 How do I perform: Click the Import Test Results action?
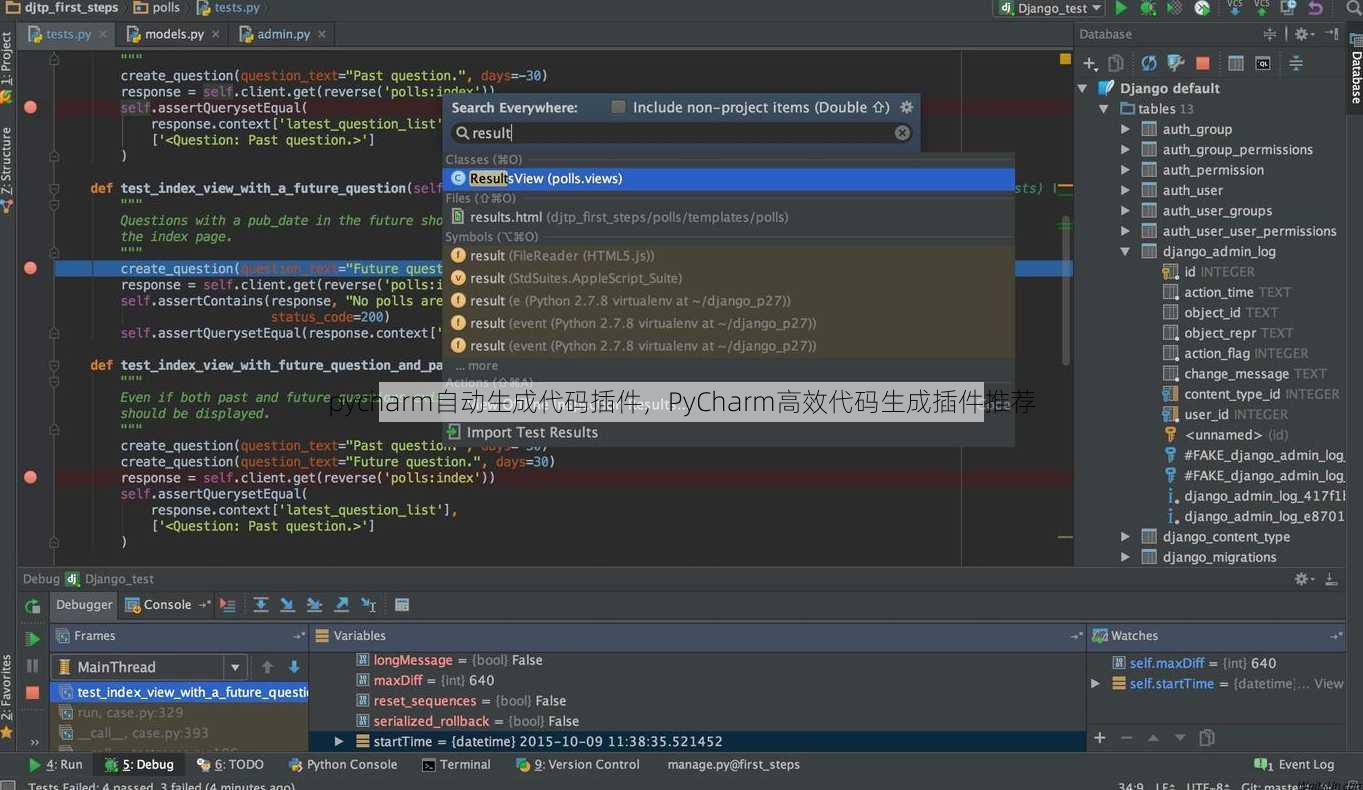click(x=729, y=433)
